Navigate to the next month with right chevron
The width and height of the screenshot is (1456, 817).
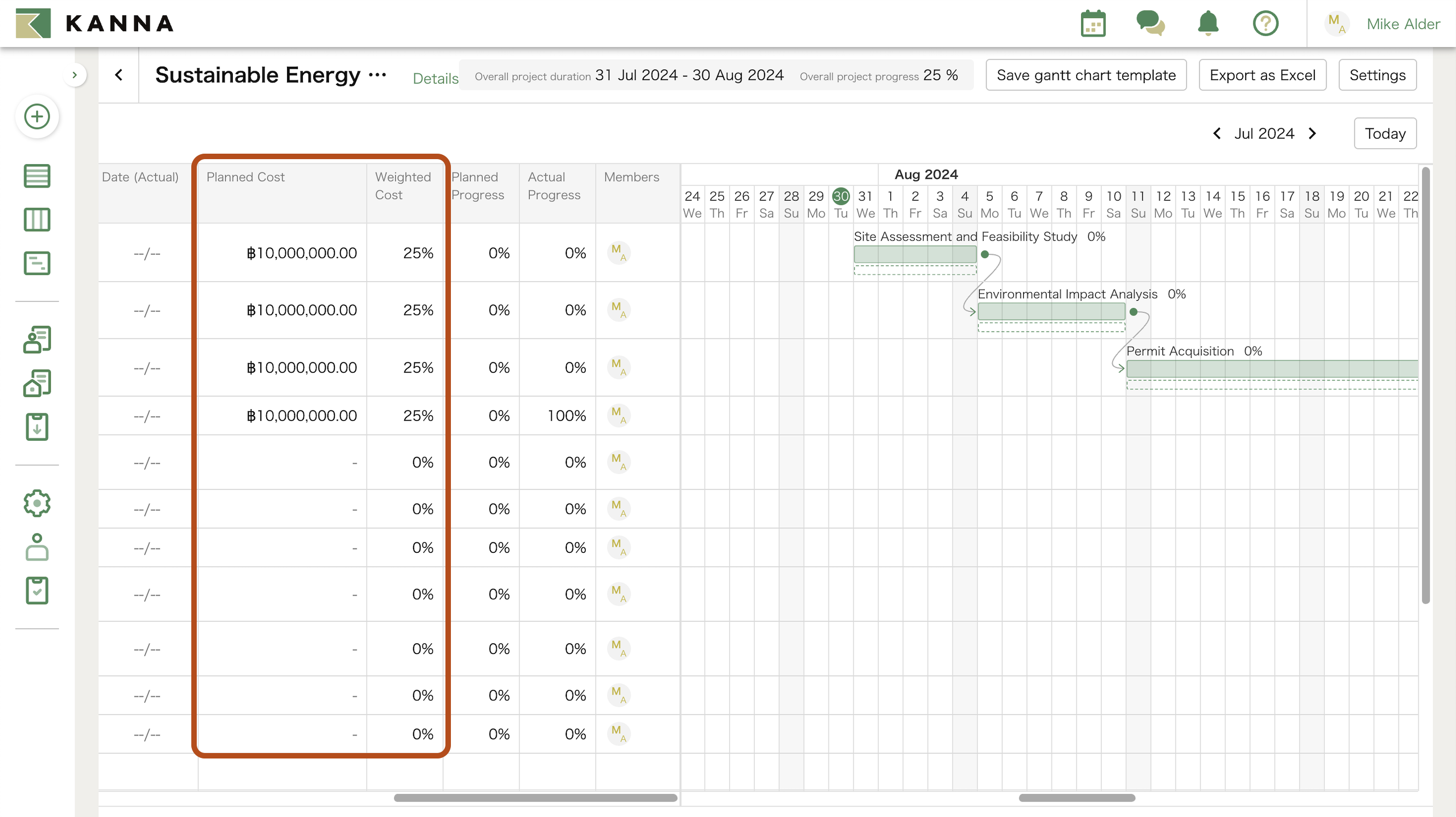click(1312, 133)
